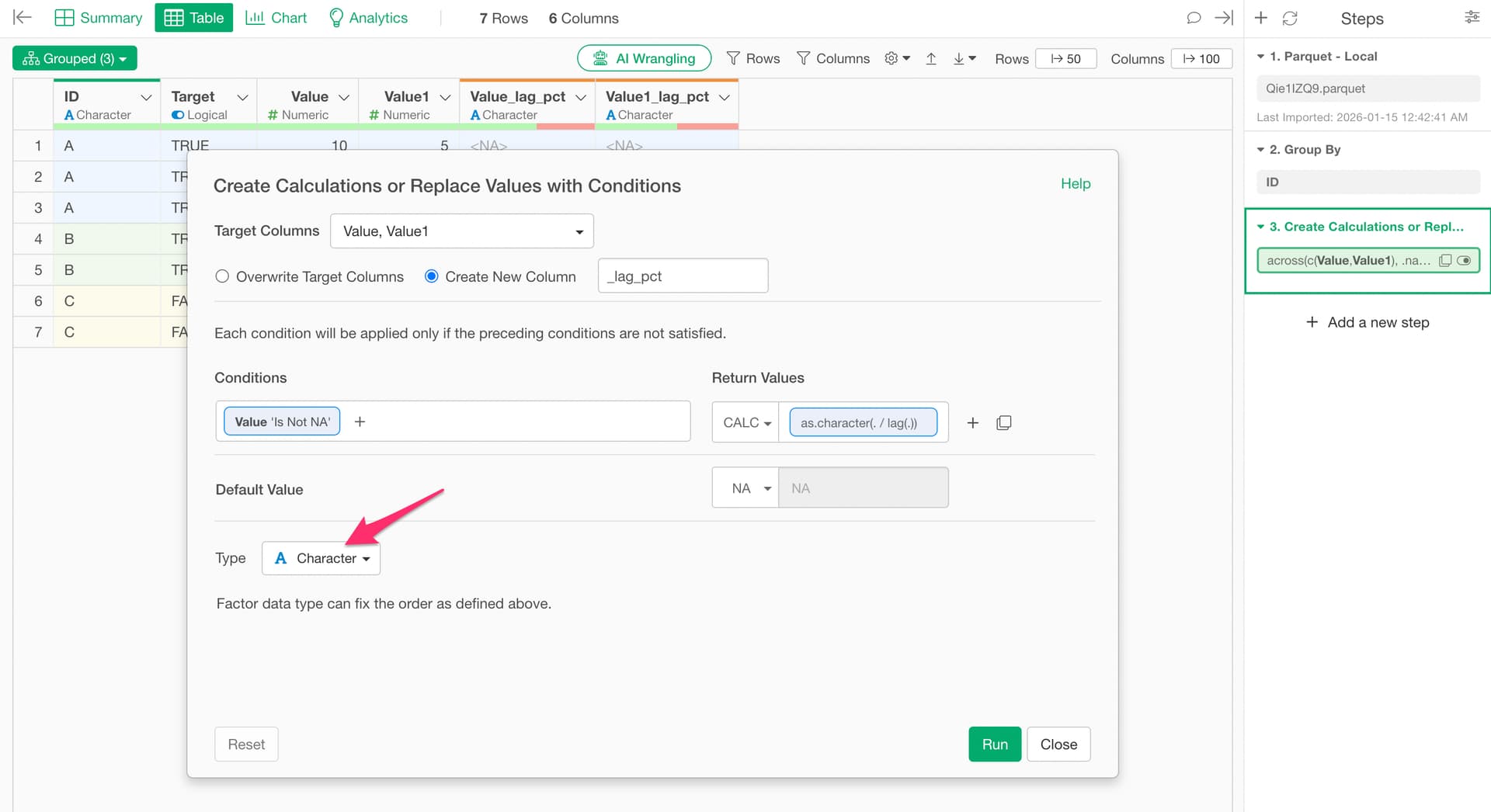Click the duplicate return value icon
The height and width of the screenshot is (812, 1491).
tap(1003, 423)
